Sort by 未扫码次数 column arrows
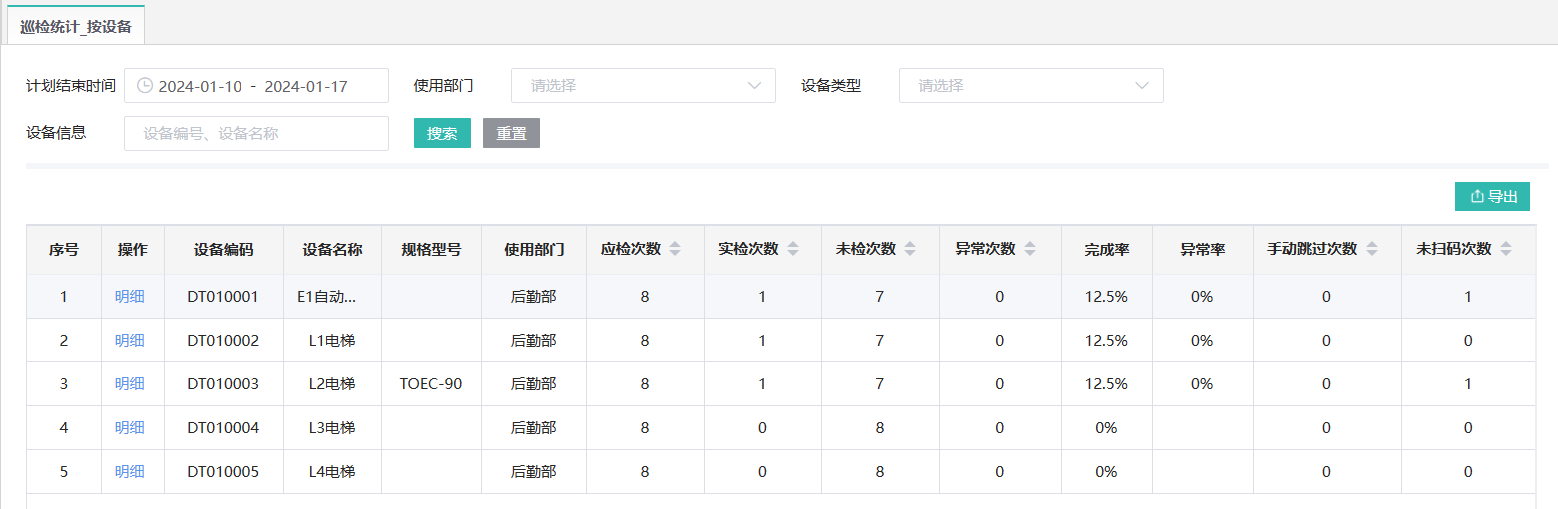Screen dimensions: 1558x509 point(1506,249)
